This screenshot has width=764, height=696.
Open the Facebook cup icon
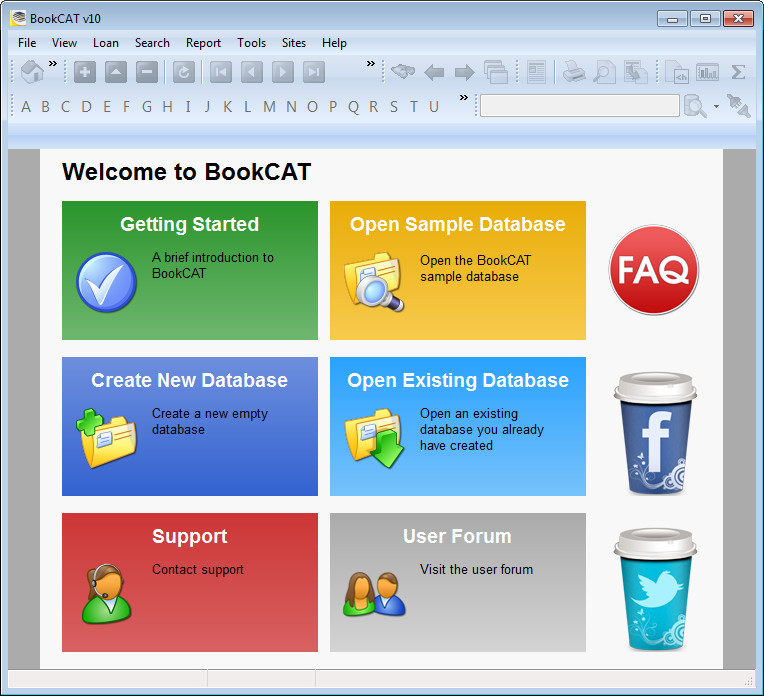tap(655, 433)
